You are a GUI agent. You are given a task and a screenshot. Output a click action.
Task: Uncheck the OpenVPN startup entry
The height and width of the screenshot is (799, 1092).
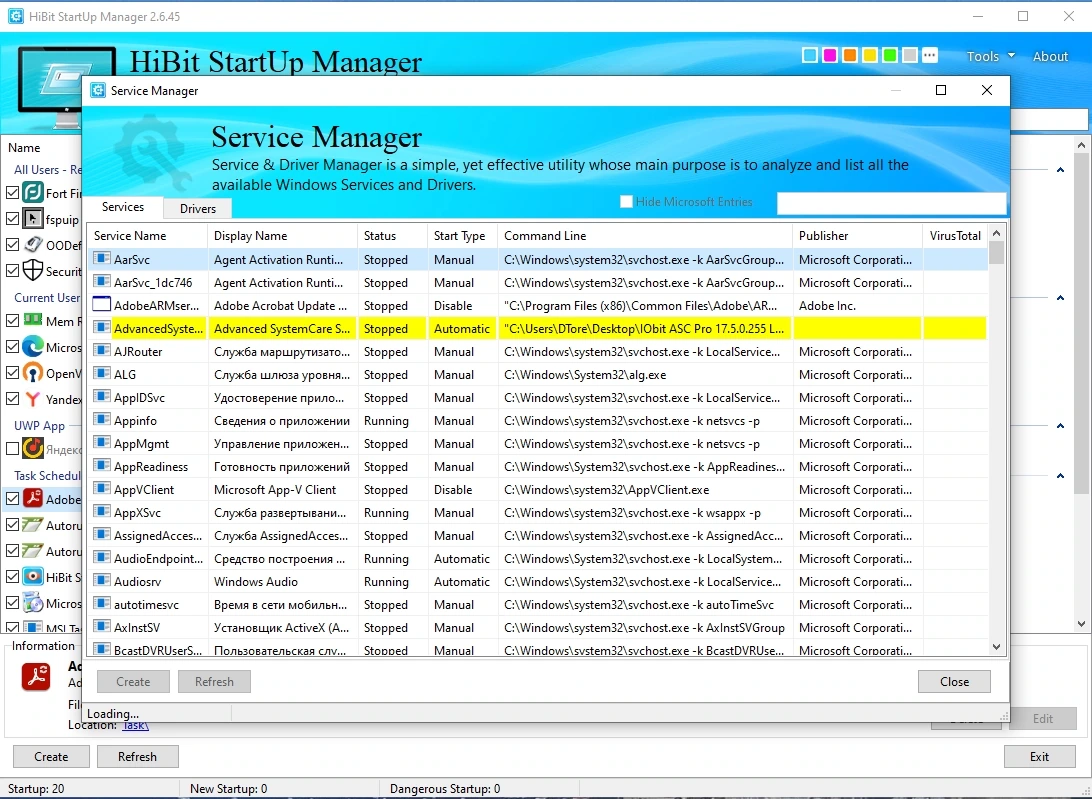(x=13, y=373)
